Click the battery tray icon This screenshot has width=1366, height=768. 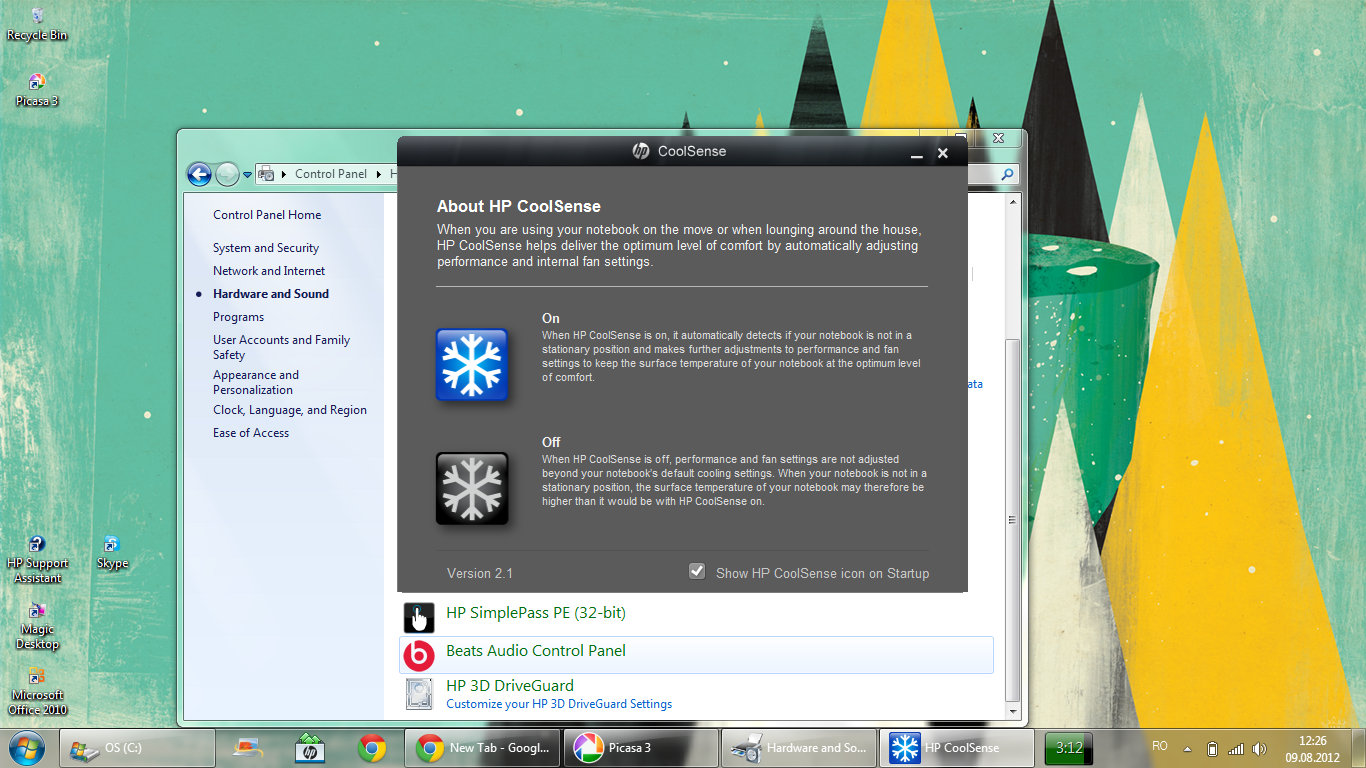click(x=1212, y=748)
